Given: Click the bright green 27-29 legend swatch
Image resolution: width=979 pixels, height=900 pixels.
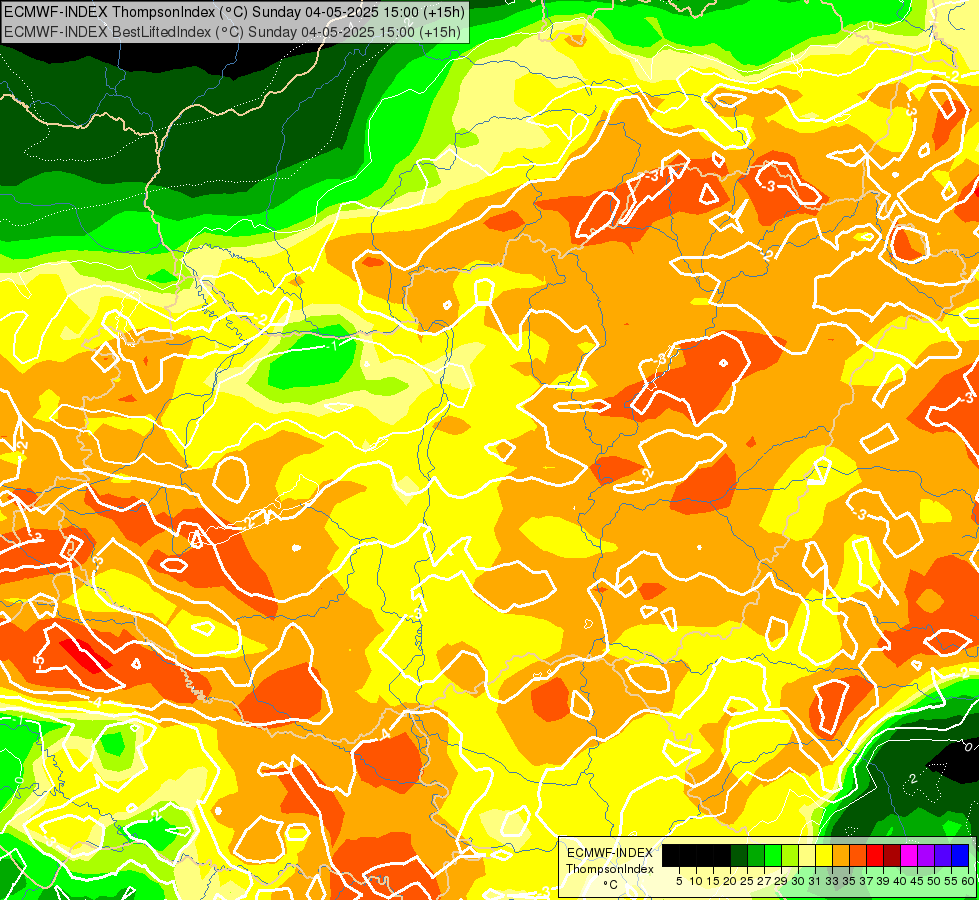Looking at the screenshot, I should (x=773, y=855).
